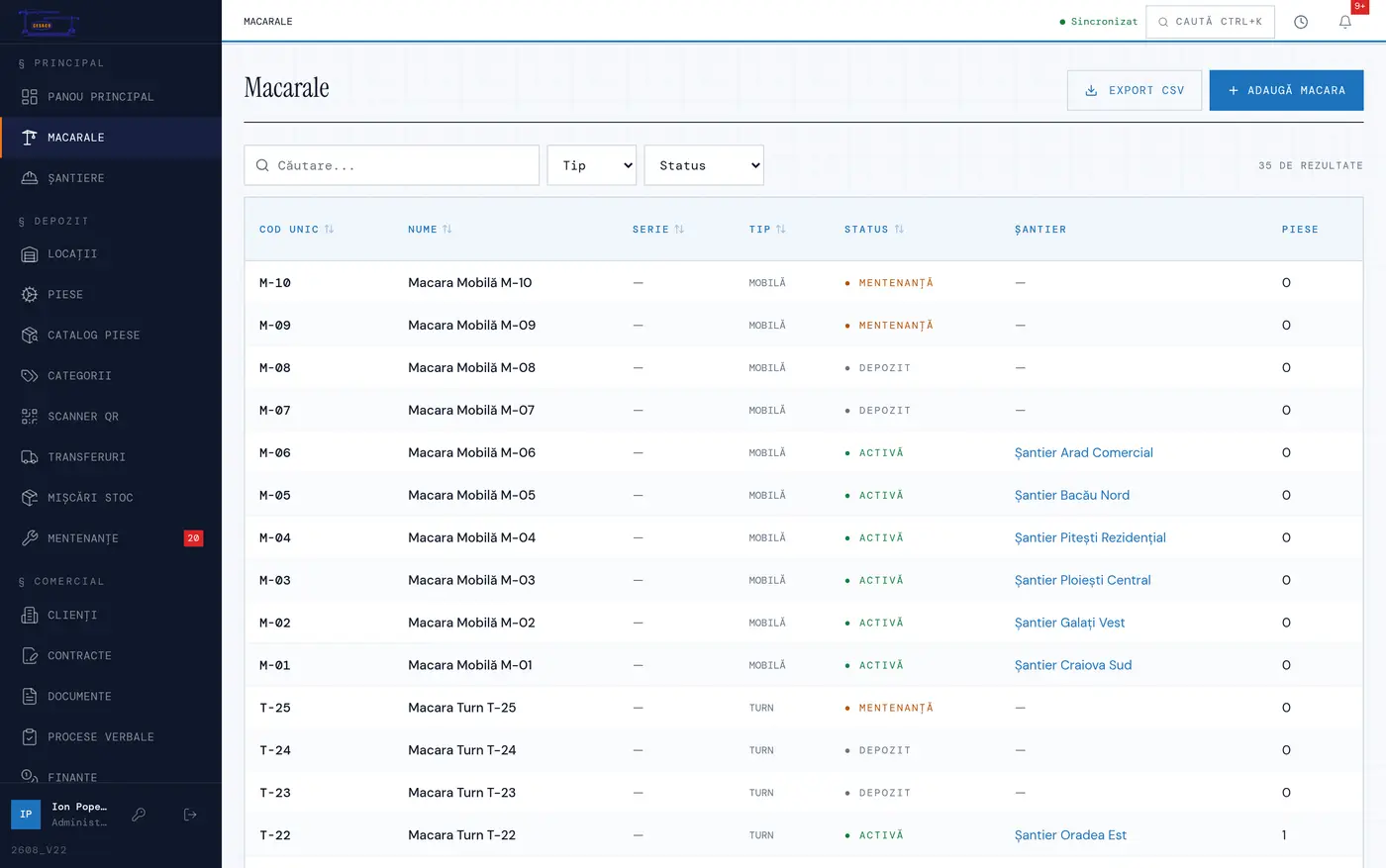1386x868 pixels.
Task: Open Șantiere in the sidebar
Action: (111, 178)
